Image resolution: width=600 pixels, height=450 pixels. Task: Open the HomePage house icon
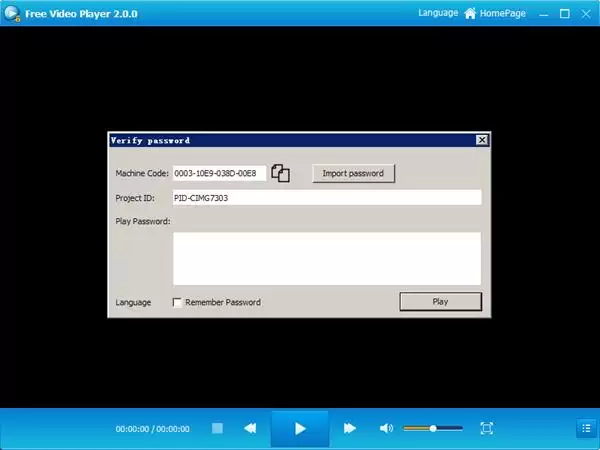[470, 13]
